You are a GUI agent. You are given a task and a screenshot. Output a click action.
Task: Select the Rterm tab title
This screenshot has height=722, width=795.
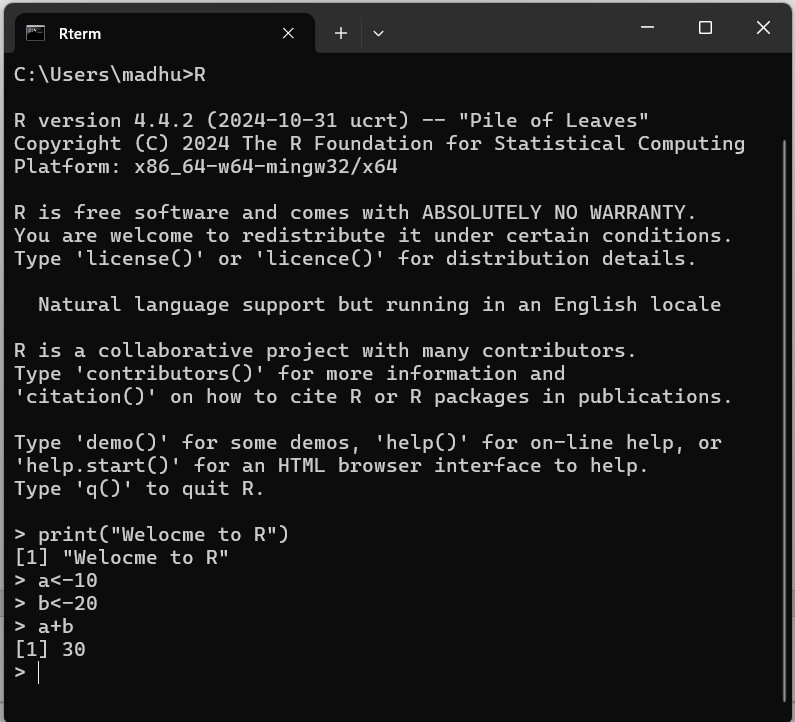[x=80, y=33]
